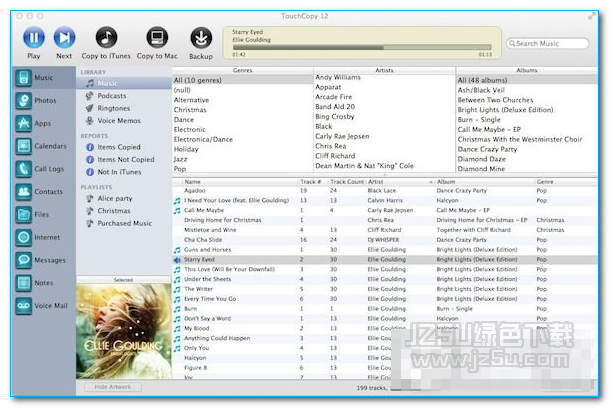
Task: Sort tracks by the Artist column header
Action: click(400, 182)
